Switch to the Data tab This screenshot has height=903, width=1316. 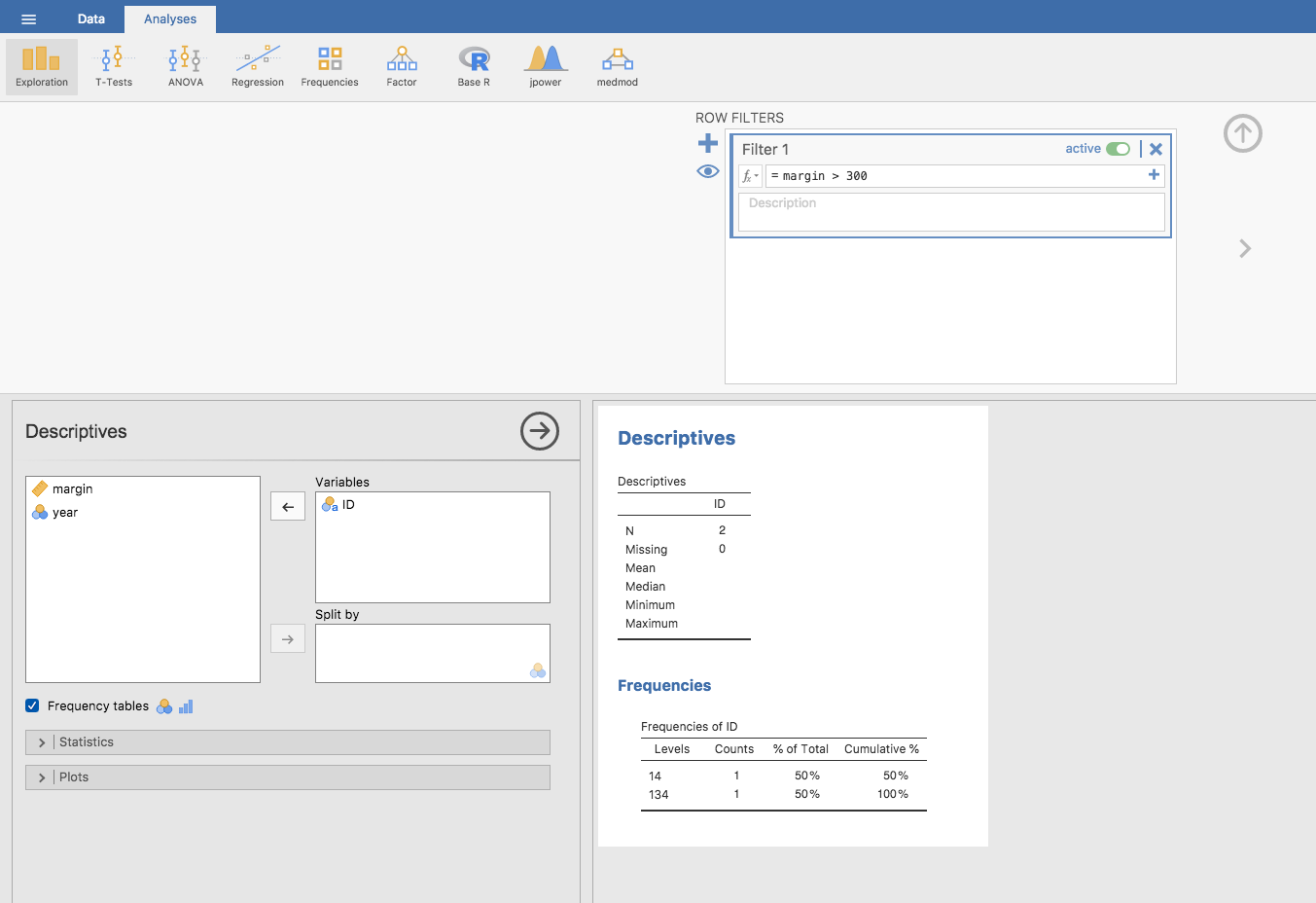pyautogui.click(x=91, y=18)
